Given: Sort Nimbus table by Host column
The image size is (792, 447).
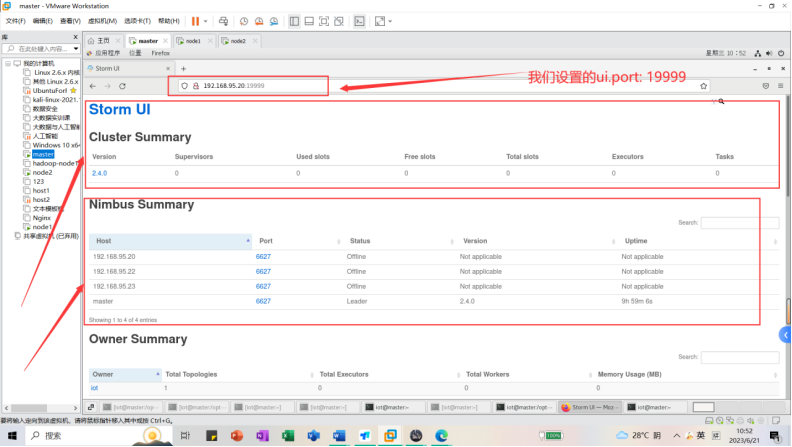Looking at the screenshot, I should coord(171,241).
